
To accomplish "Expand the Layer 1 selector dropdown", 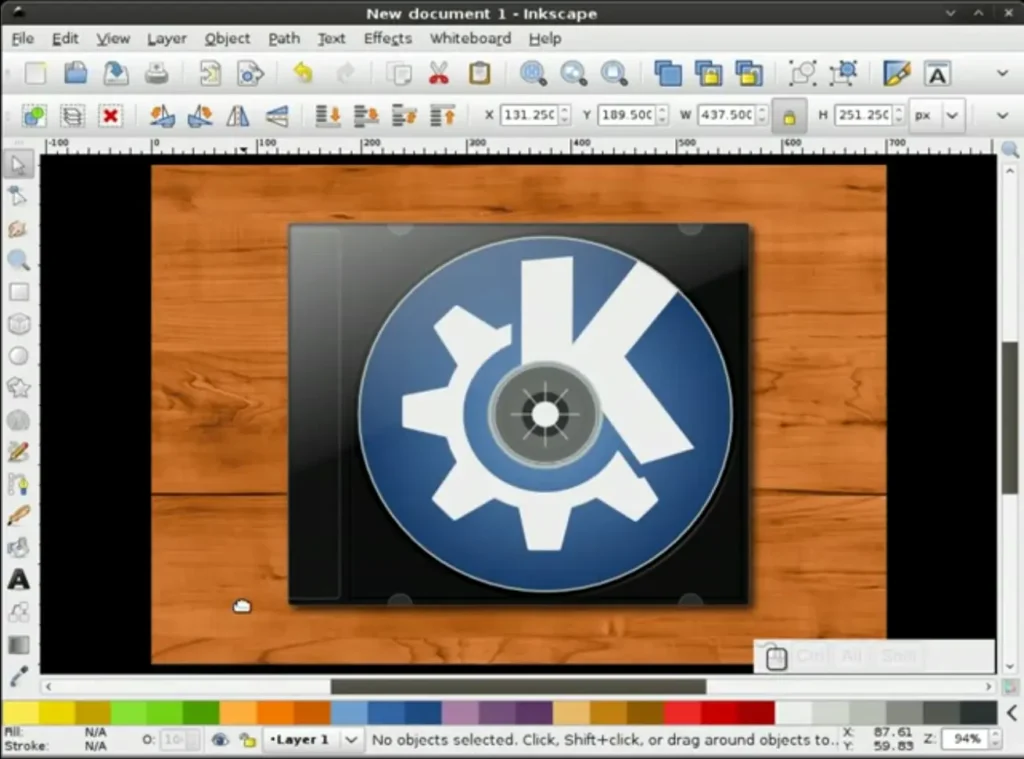I will point(351,740).
